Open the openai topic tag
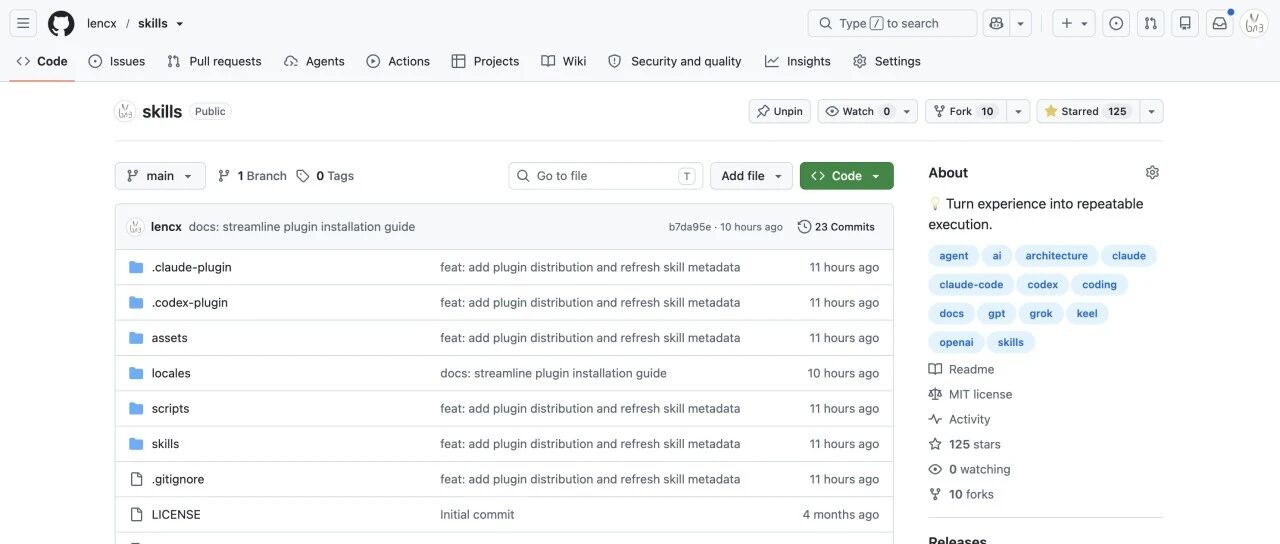Viewport: 1280px width, 544px height. (x=956, y=342)
